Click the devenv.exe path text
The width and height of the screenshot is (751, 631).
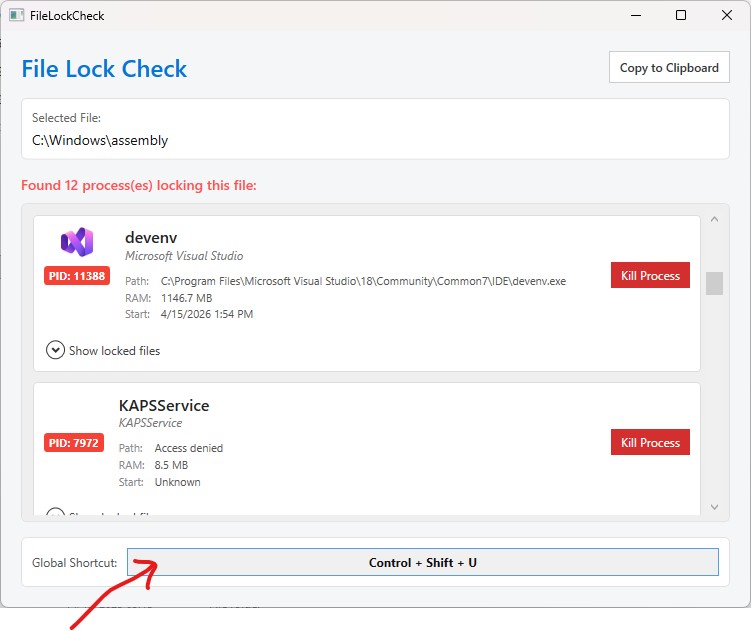[x=363, y=281]
